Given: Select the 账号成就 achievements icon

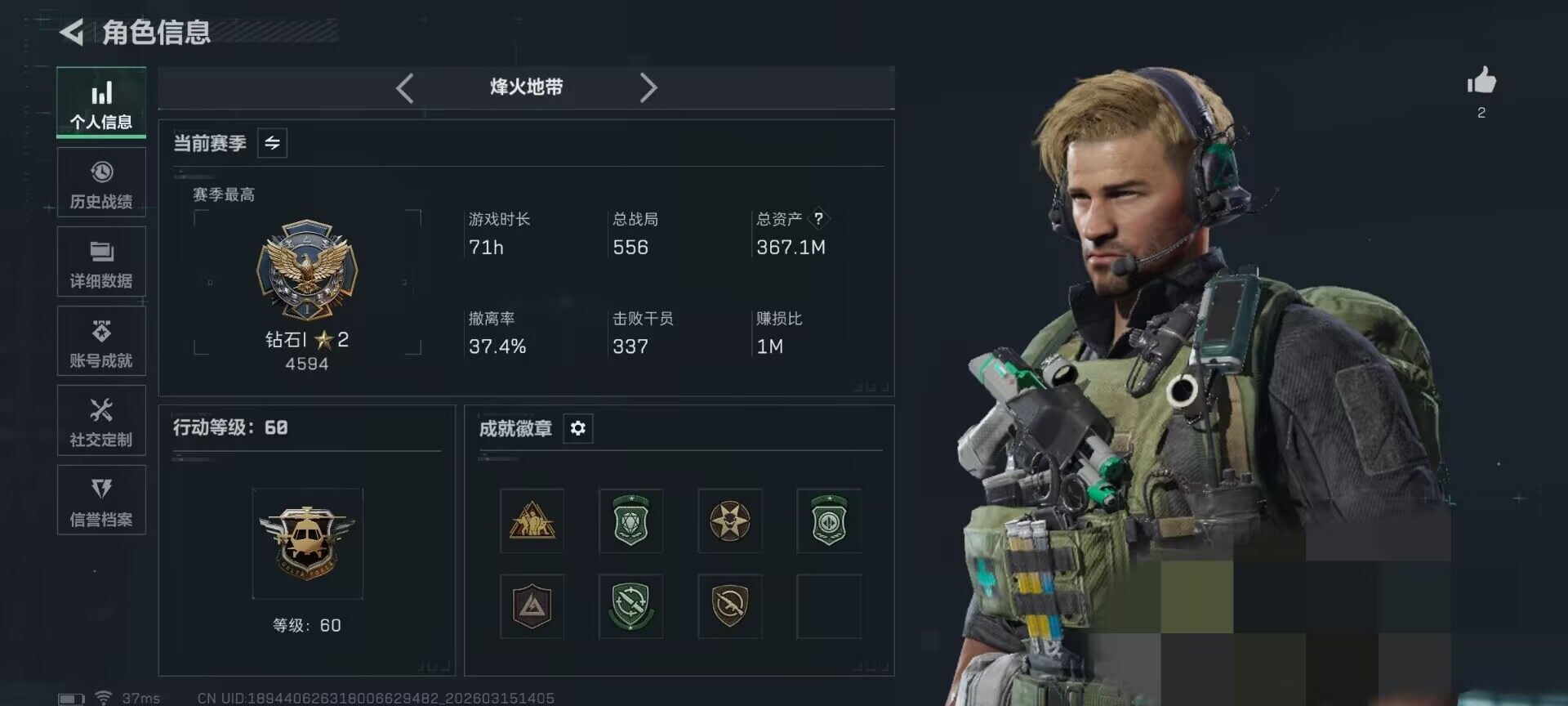Looking at the screenshot, I should 101,331.
